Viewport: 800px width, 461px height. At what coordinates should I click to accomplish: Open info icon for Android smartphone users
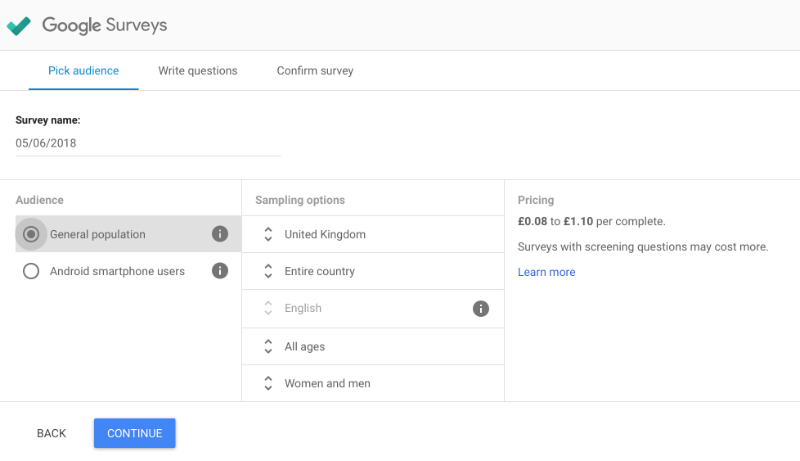(x=220, y=271)
